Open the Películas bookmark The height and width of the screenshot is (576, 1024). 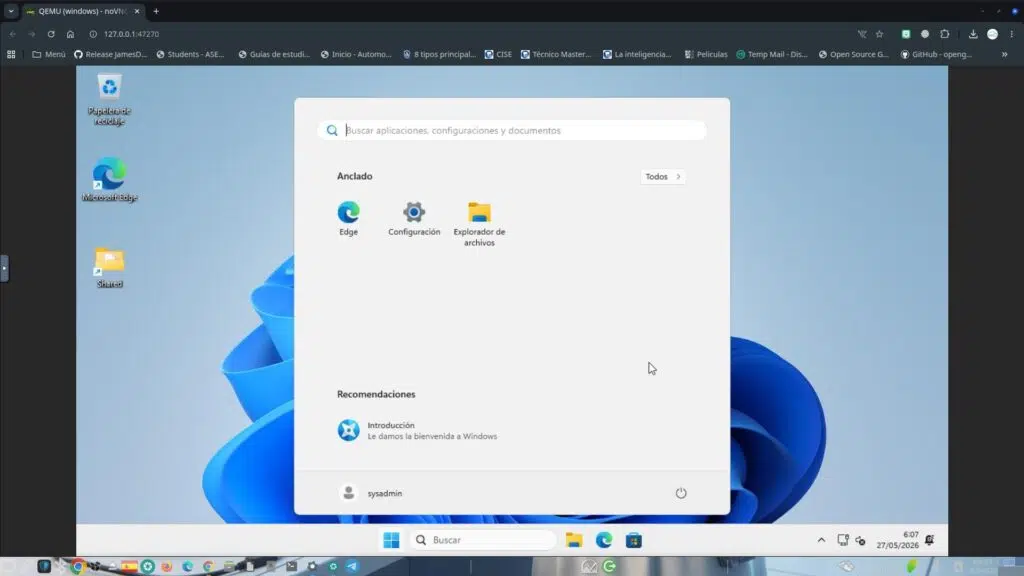pyautogui.click(x=706, y=54)
